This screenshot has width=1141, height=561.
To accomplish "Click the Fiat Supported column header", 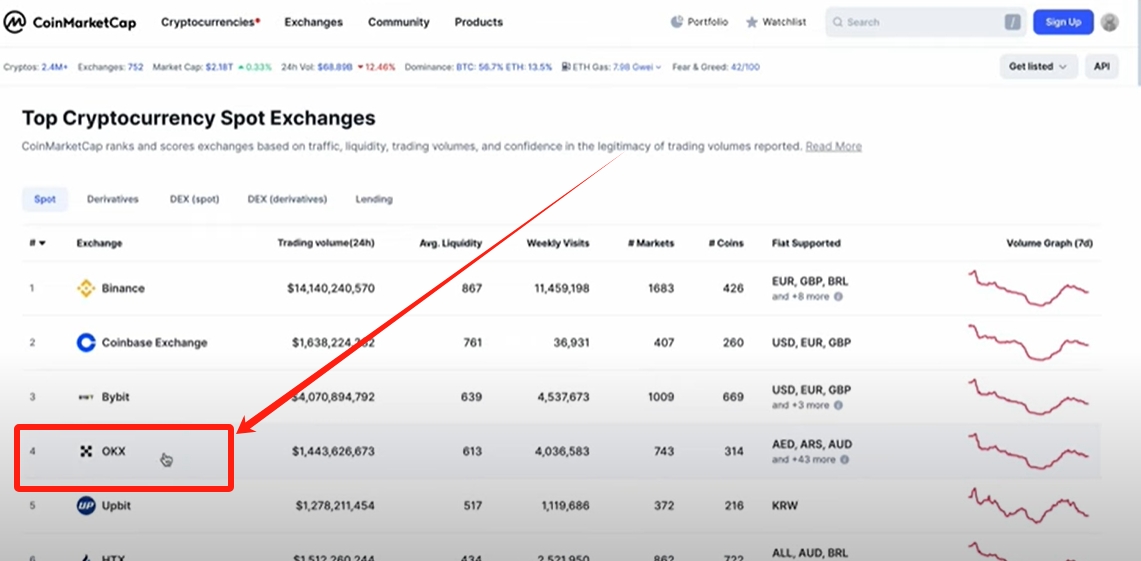I will pyautogui.click(x=806, y=243).
